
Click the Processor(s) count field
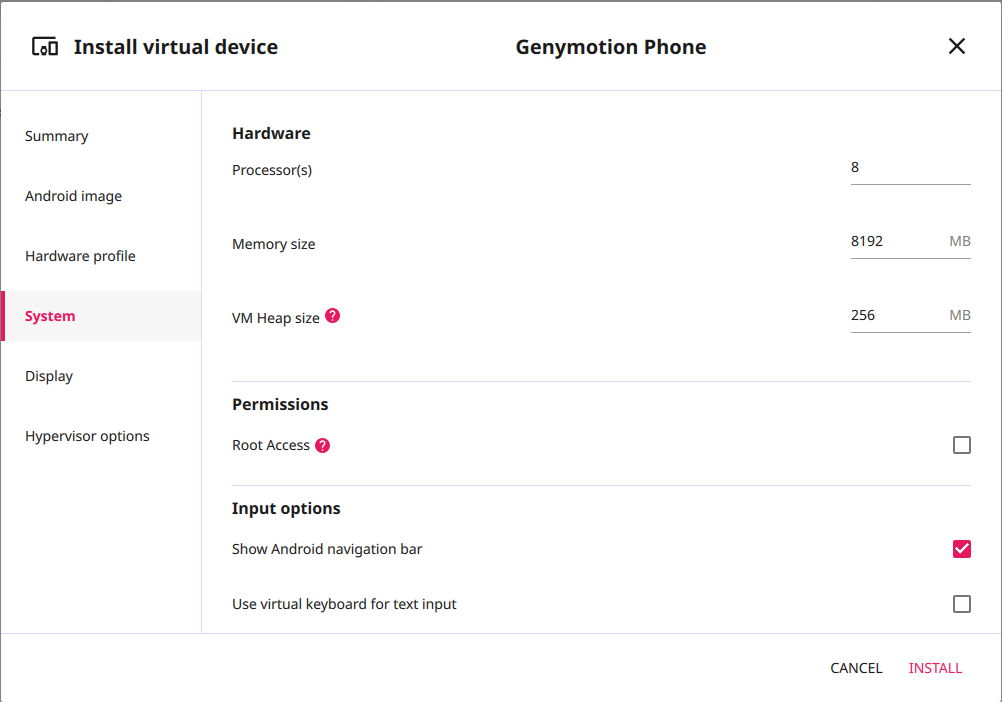910,167
